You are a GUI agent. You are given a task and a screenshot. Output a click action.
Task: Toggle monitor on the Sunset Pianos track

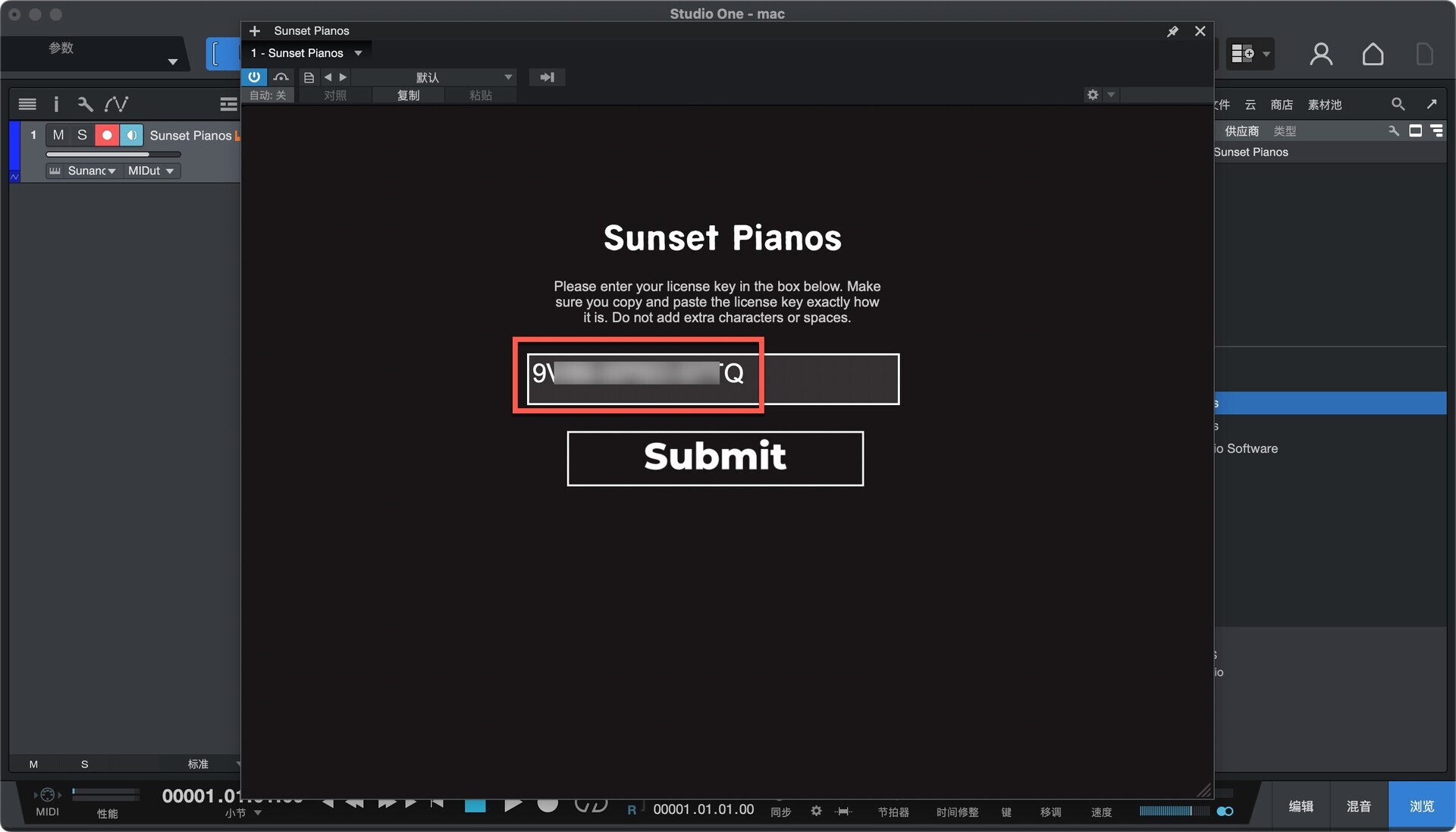point(131,135)
